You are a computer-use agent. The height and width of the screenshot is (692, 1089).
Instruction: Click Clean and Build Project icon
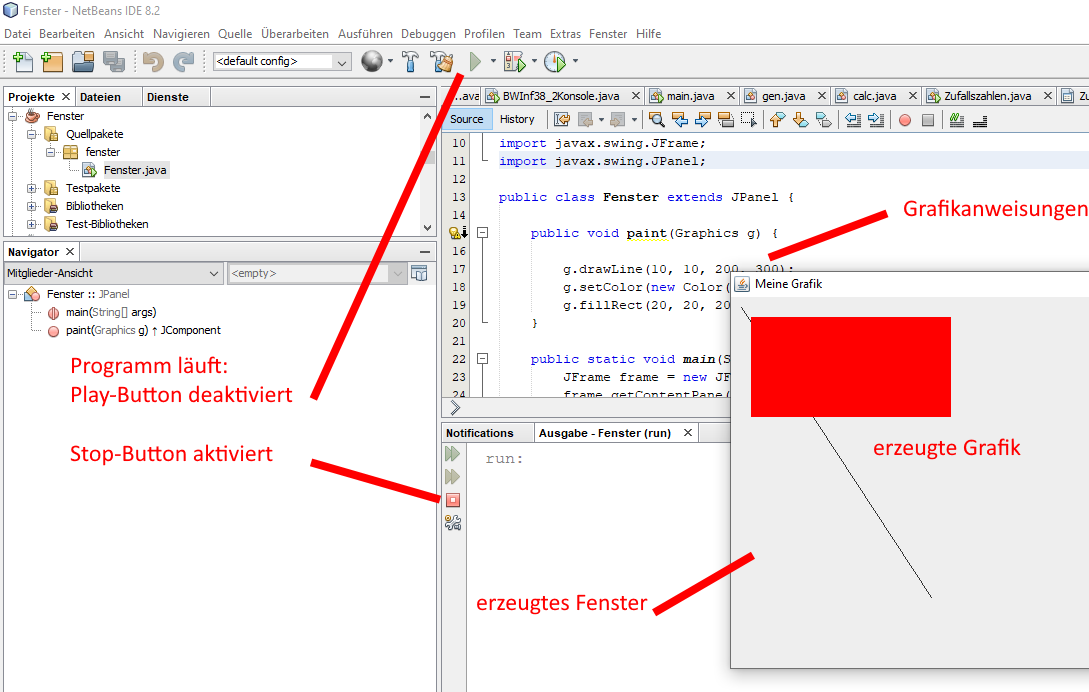tap(442, 62)
